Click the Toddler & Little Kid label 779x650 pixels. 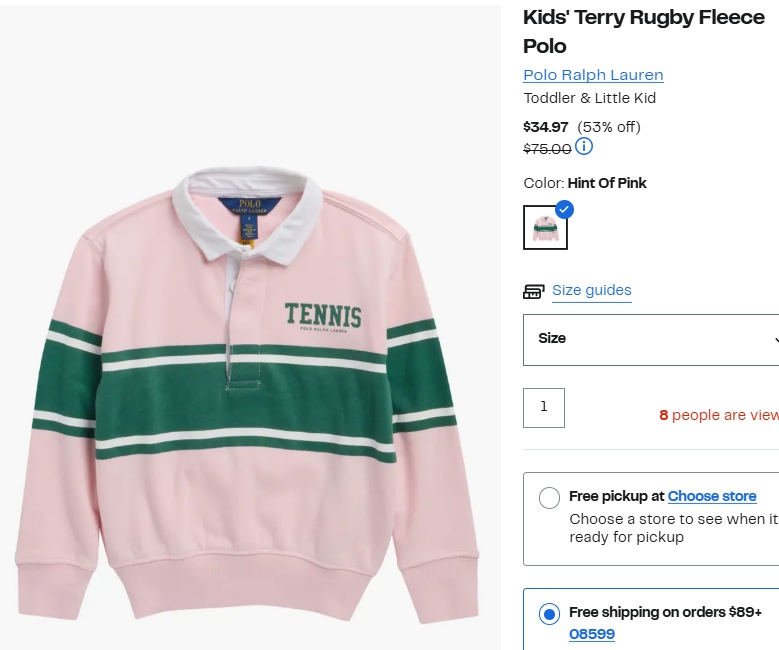point(589,98)
